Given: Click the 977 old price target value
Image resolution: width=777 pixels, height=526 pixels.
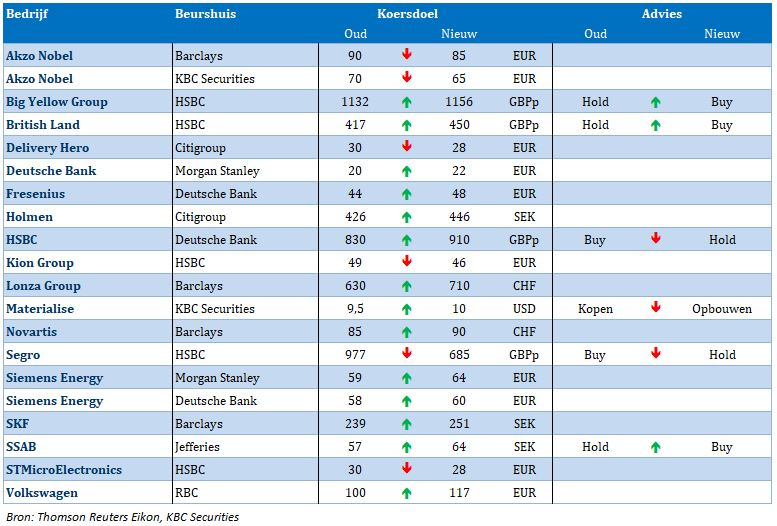Looking at the screenshot, I should pyautogui.click(x=355, y=355).
